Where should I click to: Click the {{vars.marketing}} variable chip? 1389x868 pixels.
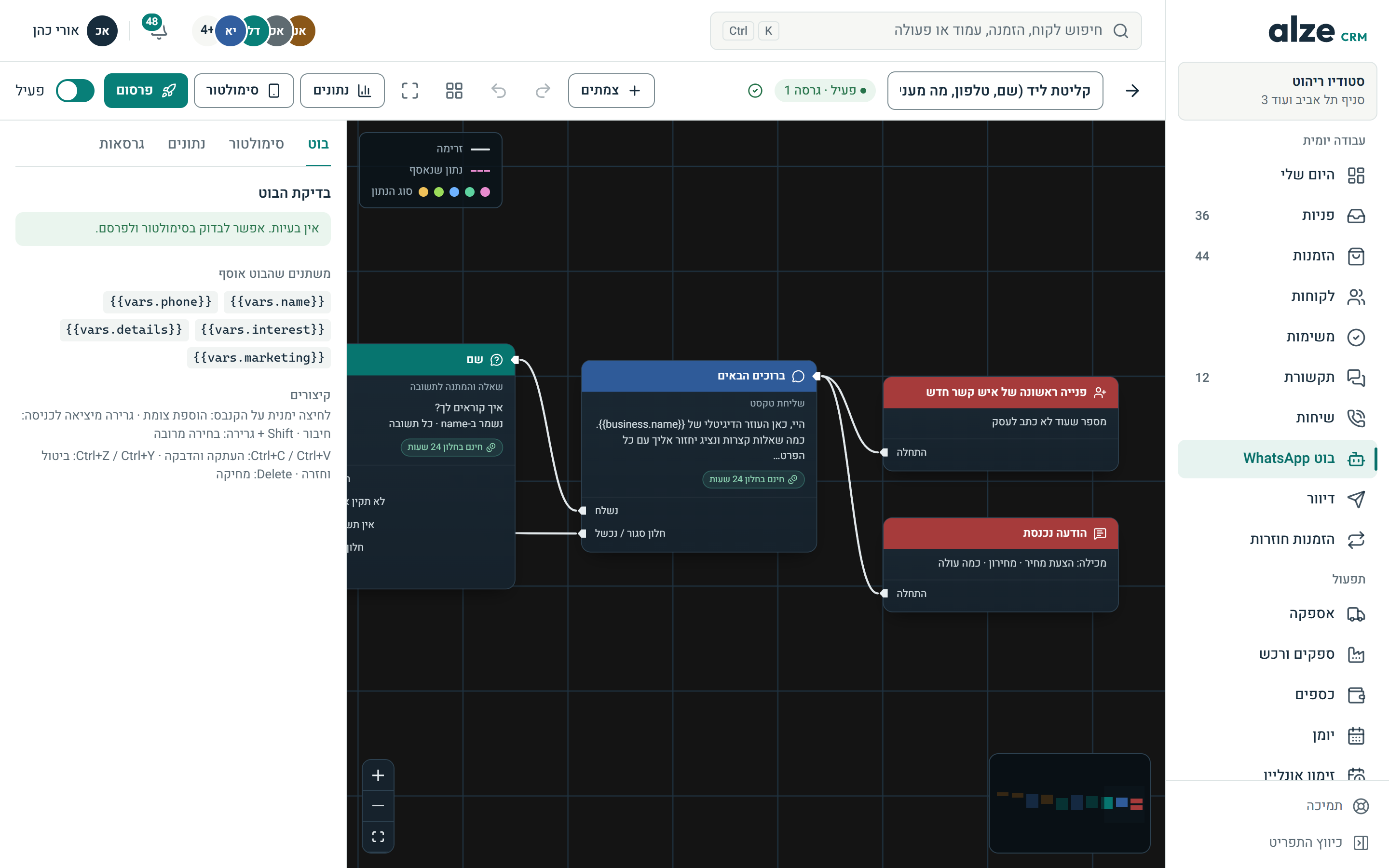pyautogui.click(x=259, y=358)
